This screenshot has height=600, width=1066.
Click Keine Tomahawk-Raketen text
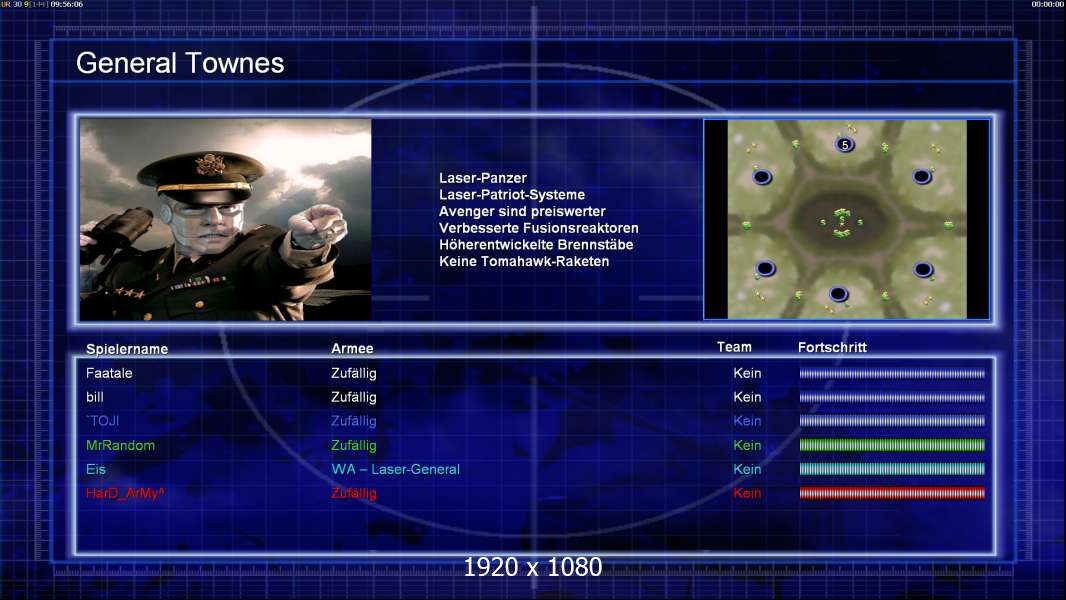(524, 261)
